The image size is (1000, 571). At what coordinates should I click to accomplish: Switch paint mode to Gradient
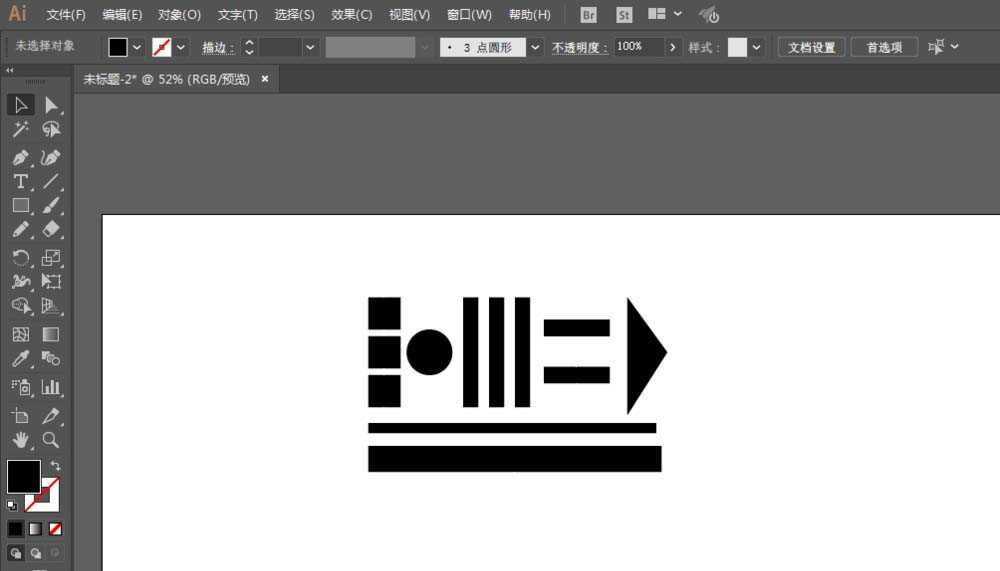point(35,529)
